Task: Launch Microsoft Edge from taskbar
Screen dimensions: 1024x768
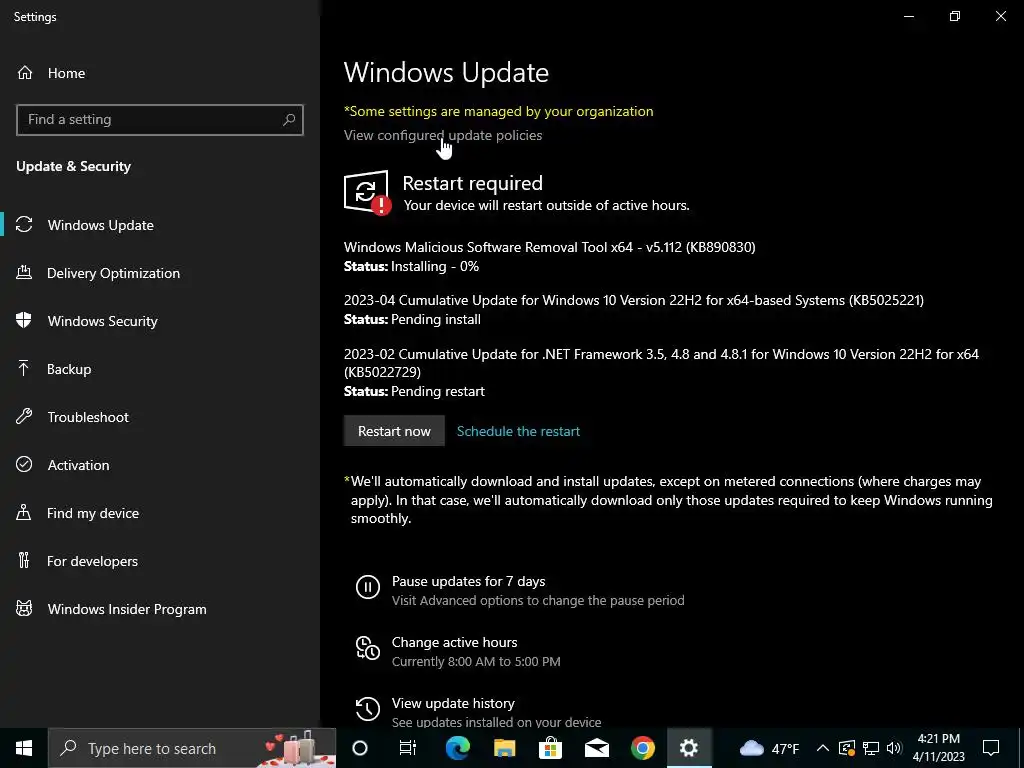Action: [x=457, y=748]
